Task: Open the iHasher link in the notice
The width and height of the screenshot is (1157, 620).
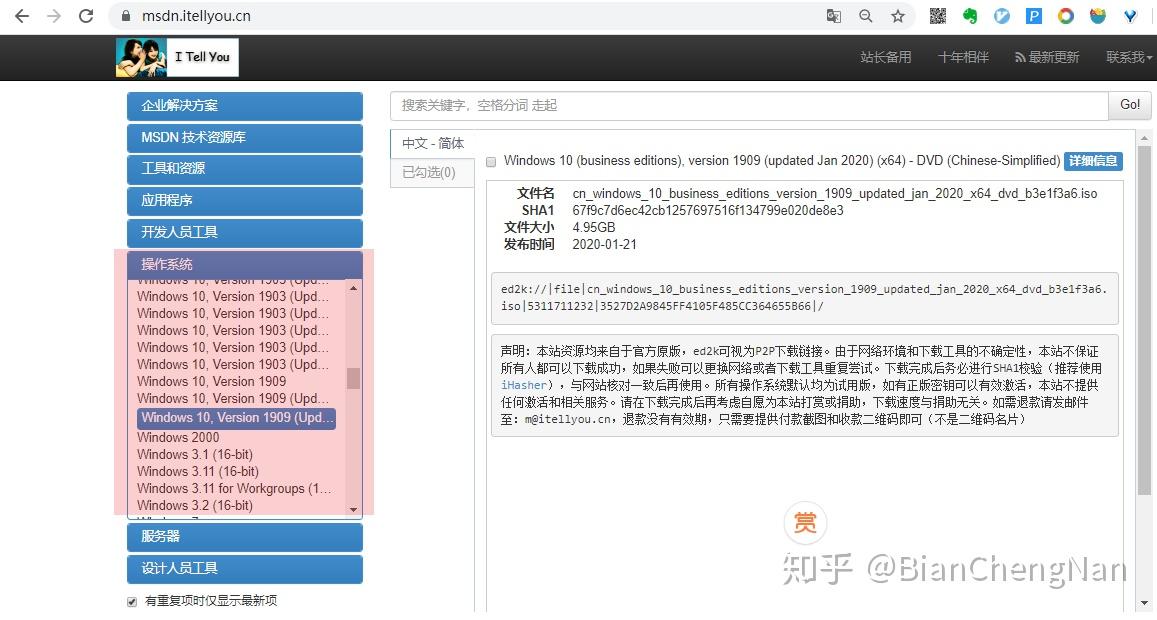Action: (524, 384)
